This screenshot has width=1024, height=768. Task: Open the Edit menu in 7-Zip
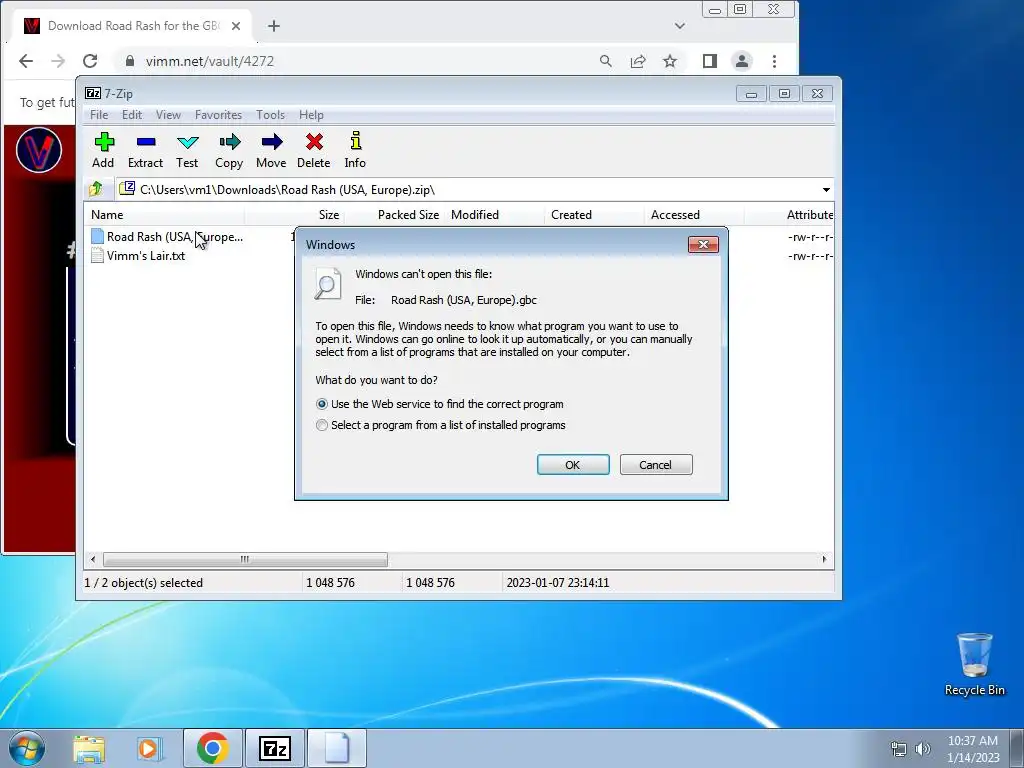tap(132, 115)
